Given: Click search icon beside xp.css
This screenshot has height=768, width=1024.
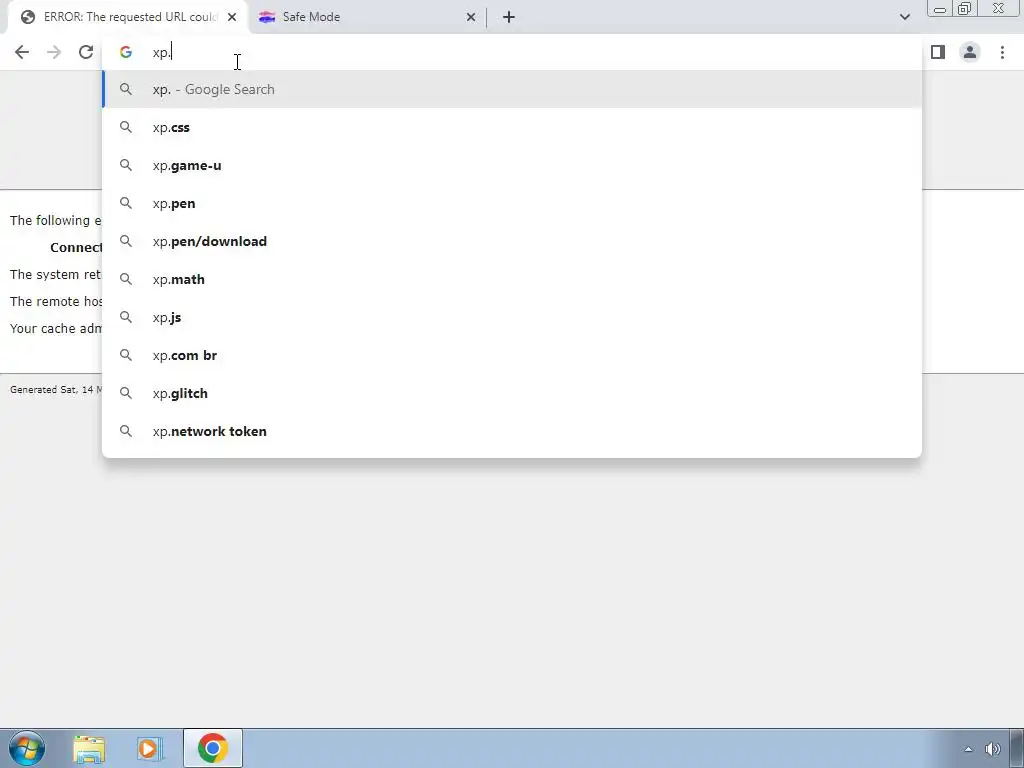Looking at the screenshot, I should pos(125,127).
